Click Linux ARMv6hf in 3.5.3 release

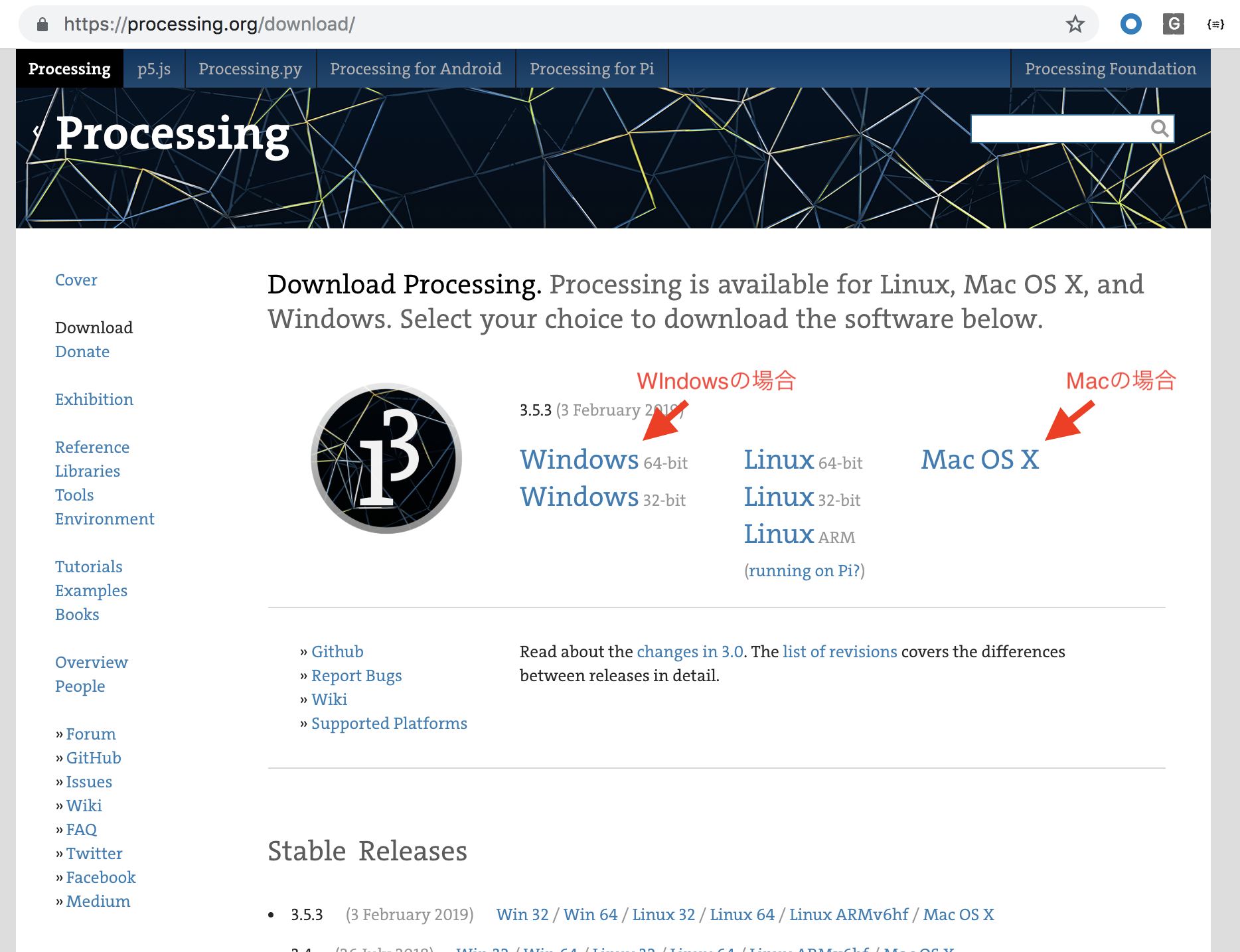848,915
